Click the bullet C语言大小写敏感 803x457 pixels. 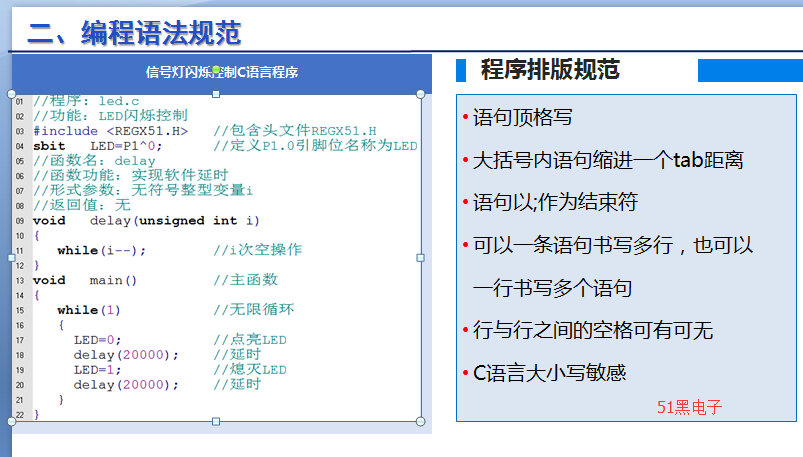click(x=549, y=373)
